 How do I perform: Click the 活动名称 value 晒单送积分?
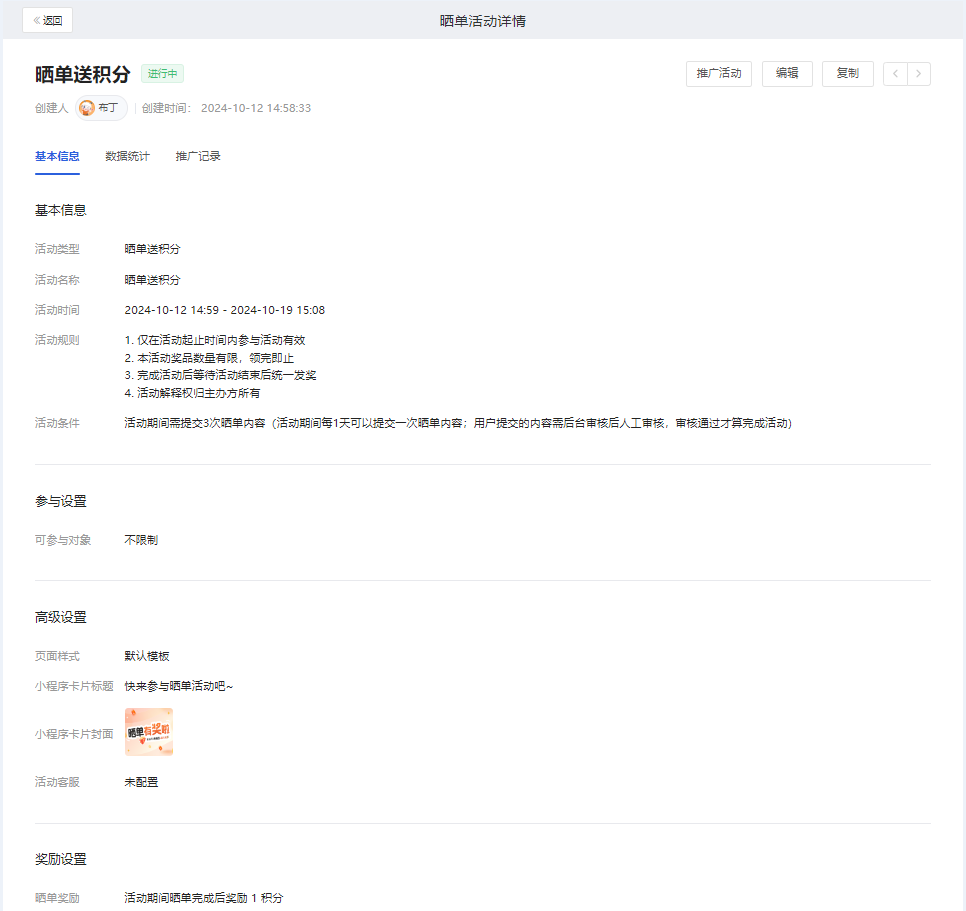[x=152, y=280]
